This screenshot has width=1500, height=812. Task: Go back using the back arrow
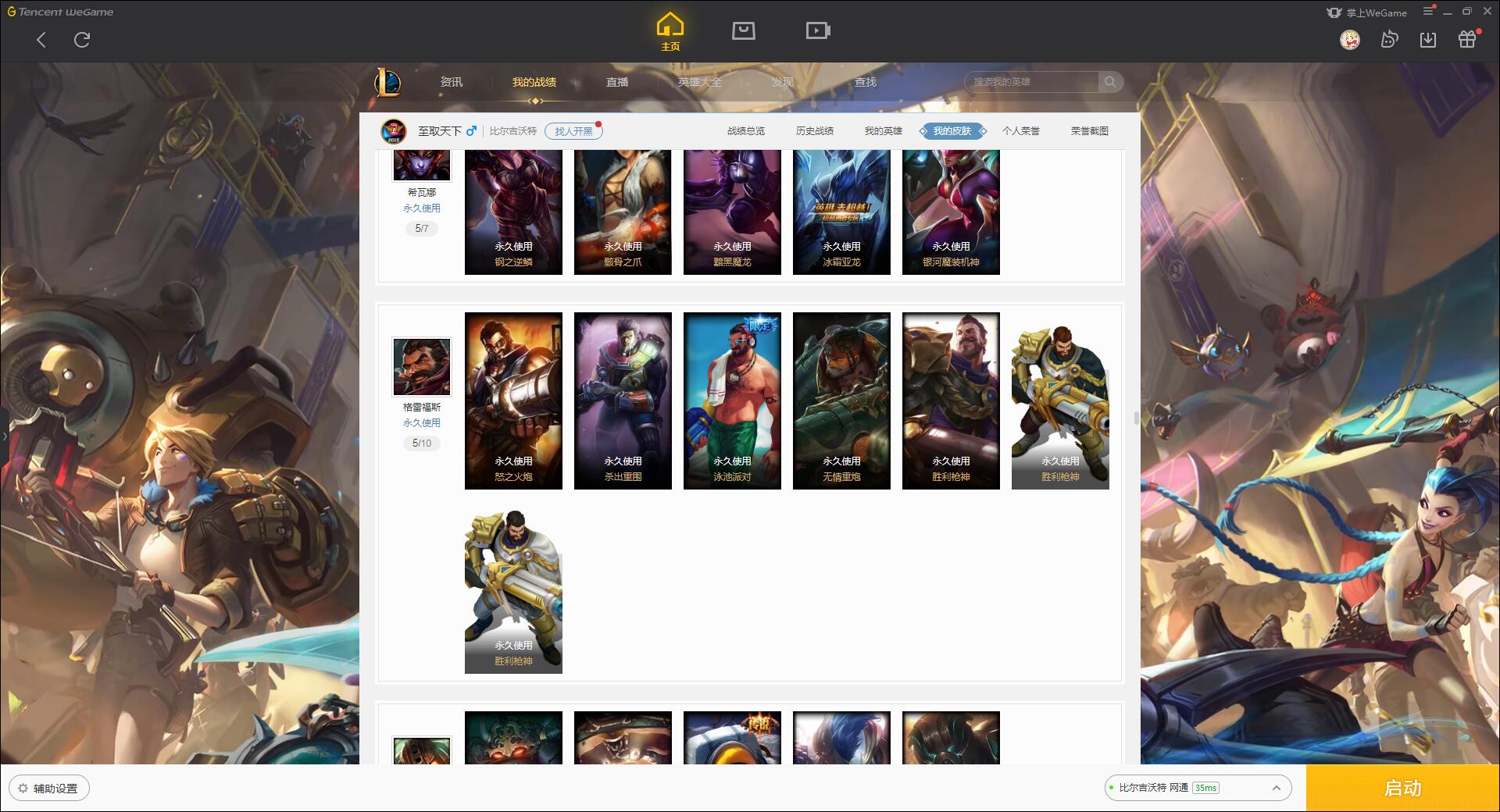[41, 40]
